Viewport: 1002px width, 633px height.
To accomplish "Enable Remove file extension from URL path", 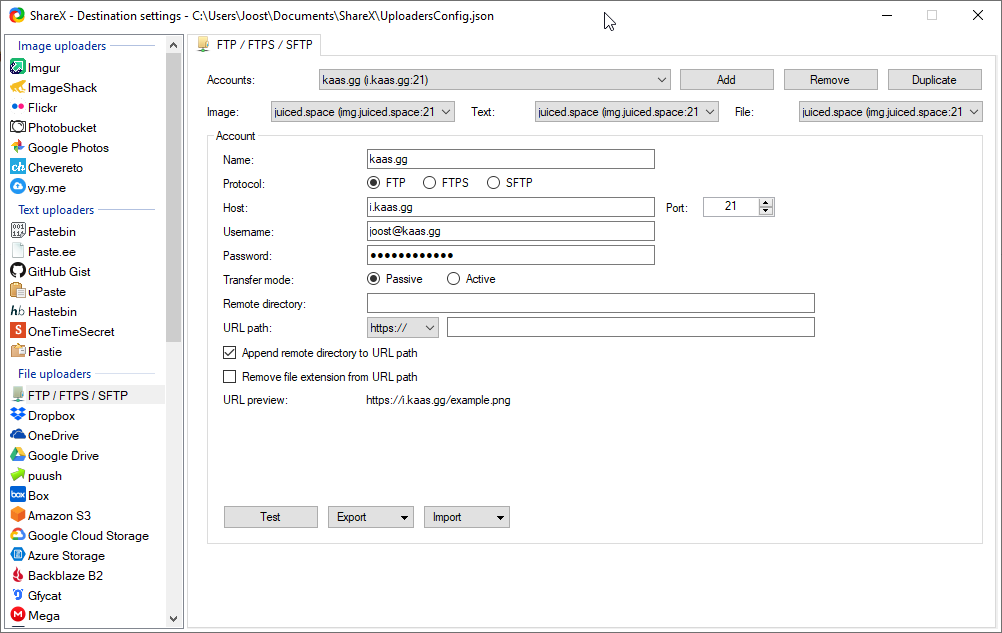I will point(230,377).
